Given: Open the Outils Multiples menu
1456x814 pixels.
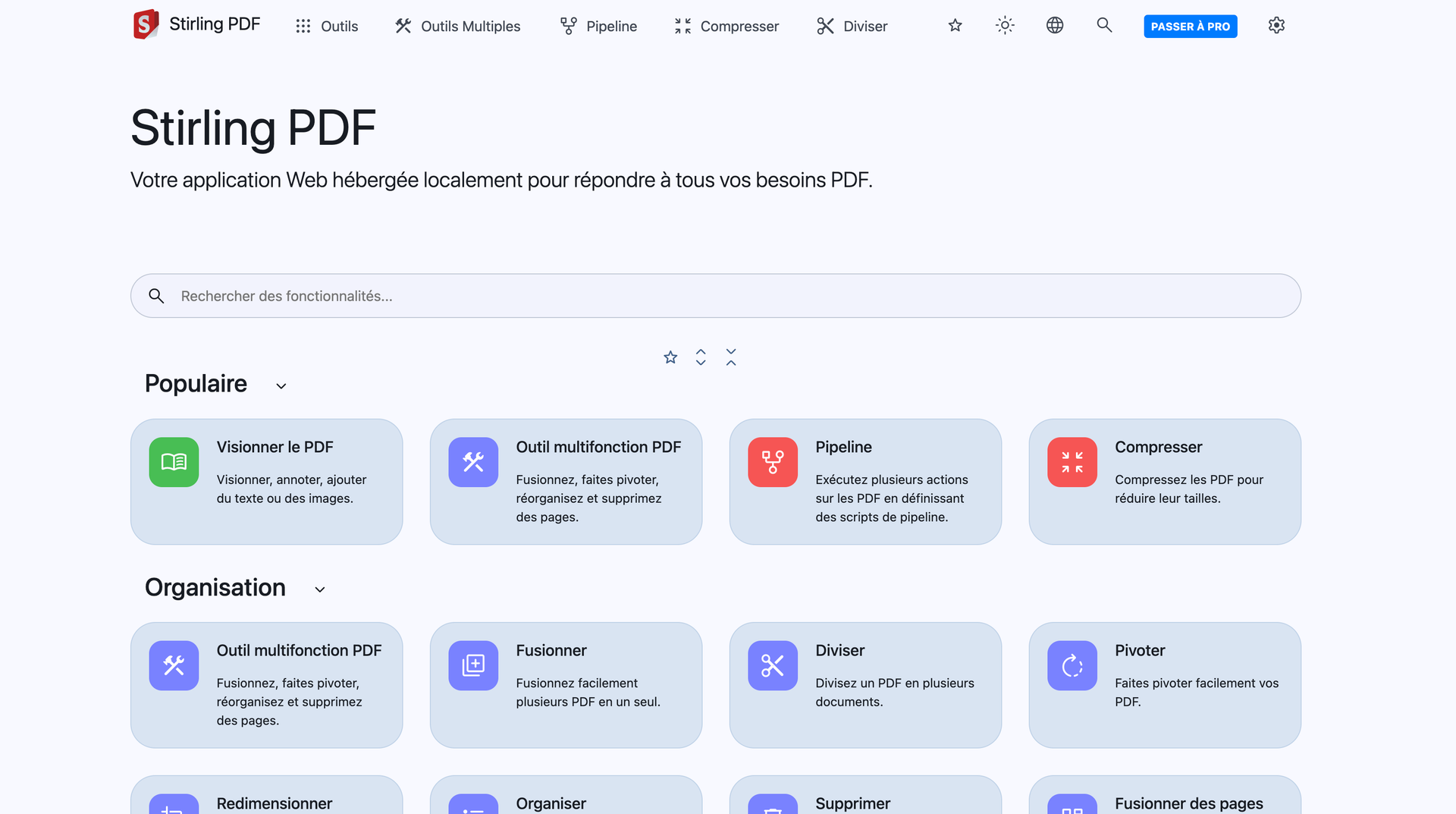Looking at the screenshot, I should pyautogui.click(x=457, y=26).
